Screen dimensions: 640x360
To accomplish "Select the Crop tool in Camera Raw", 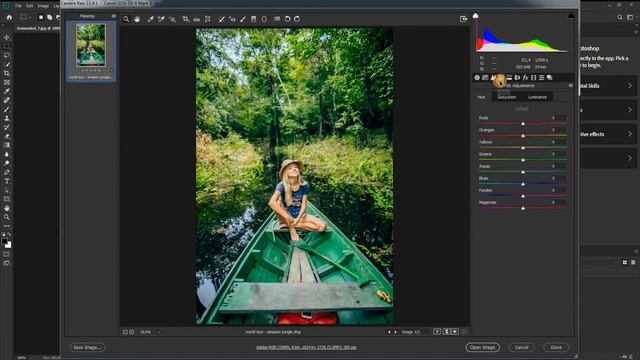I will coord(186,19).
